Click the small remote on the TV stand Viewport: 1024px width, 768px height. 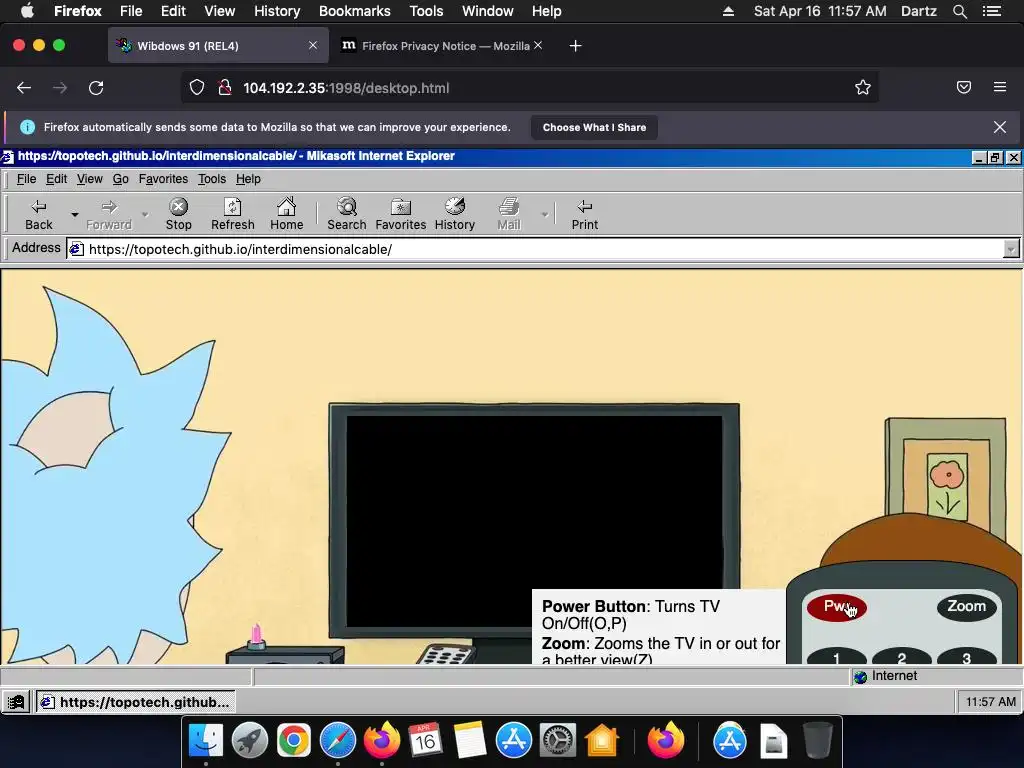click(x=445, y=654)
